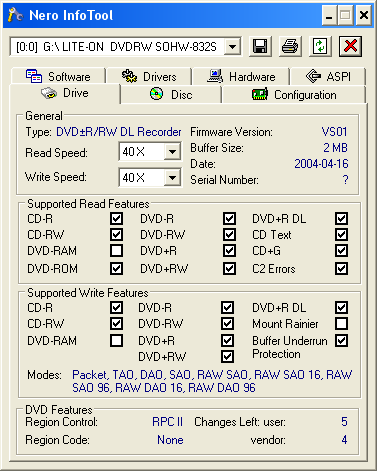The height and width of the screenshot is (471, 377).
Task: Open the Configuration tab
Action: [294, 95]
